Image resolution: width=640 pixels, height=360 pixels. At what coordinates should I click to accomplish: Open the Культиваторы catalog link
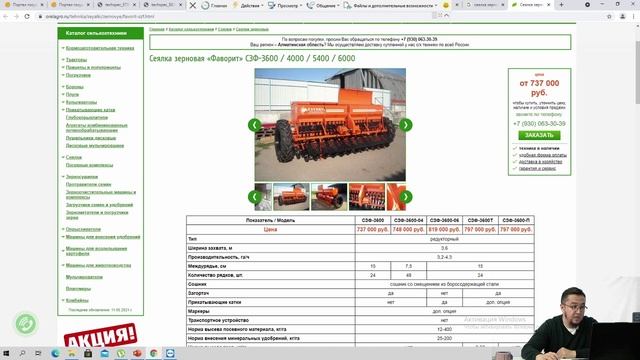tap(81, 102)
